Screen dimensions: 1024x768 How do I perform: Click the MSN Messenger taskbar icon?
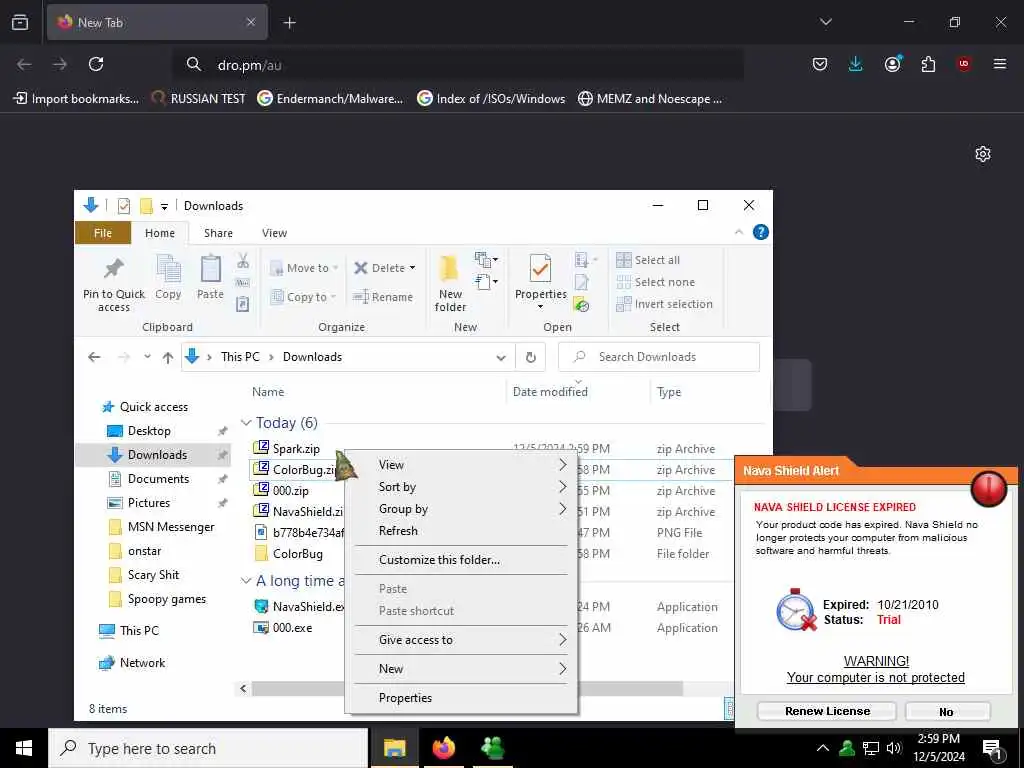point(493,748)
